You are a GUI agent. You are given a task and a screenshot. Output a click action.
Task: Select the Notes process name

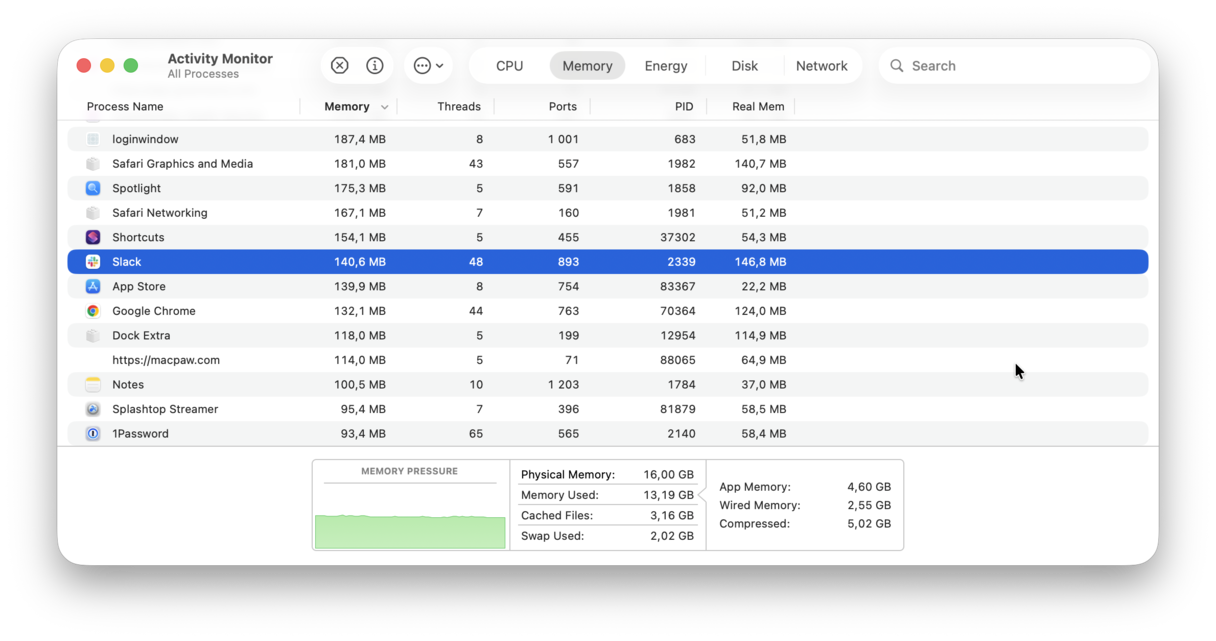pos(128,384)
